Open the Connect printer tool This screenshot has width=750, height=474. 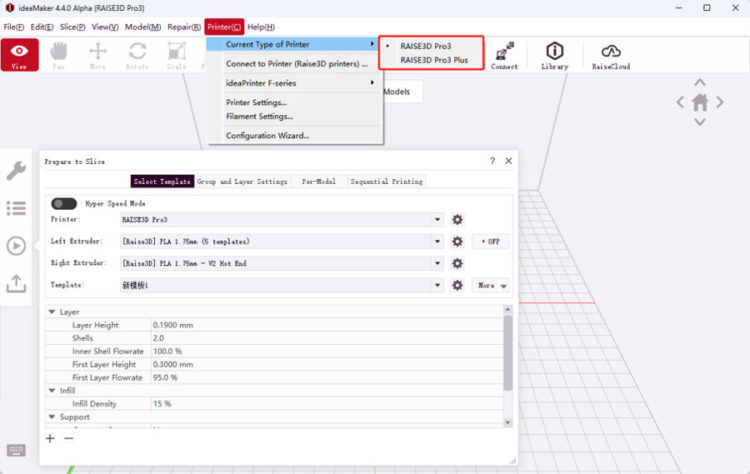click(504, 55)
